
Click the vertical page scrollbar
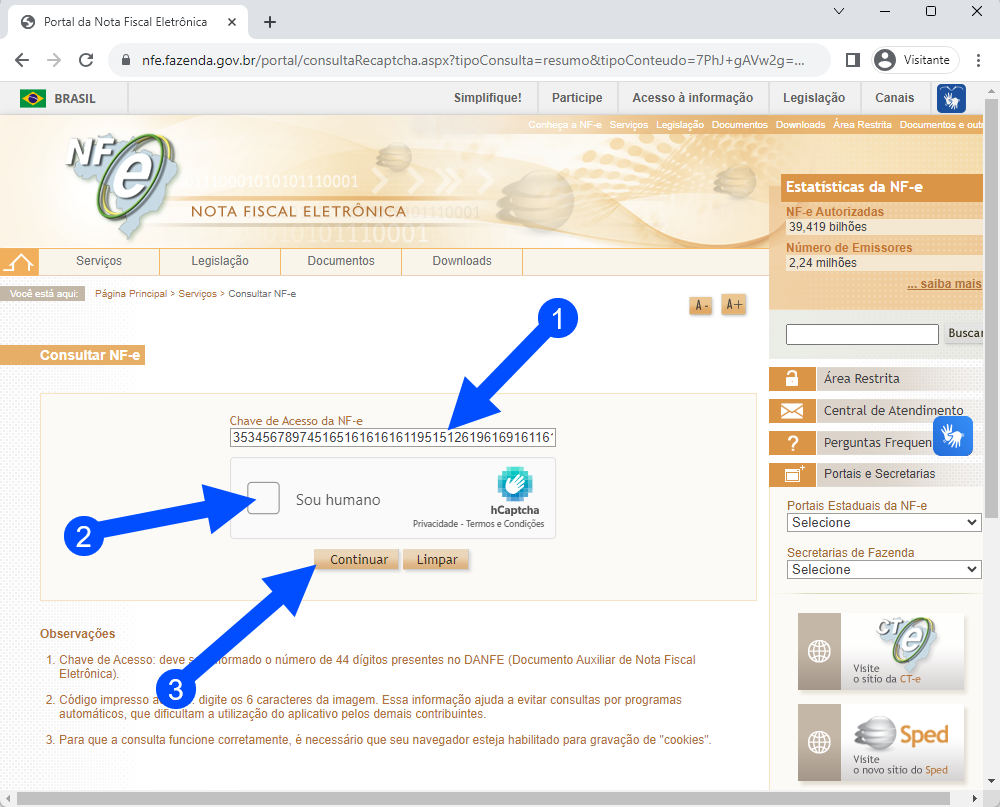pos(992,309)
